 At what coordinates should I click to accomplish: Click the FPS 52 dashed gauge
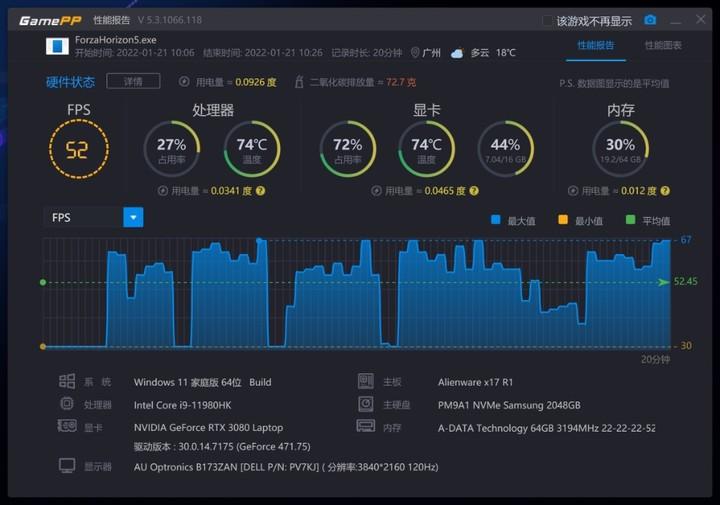click(79, 149)
